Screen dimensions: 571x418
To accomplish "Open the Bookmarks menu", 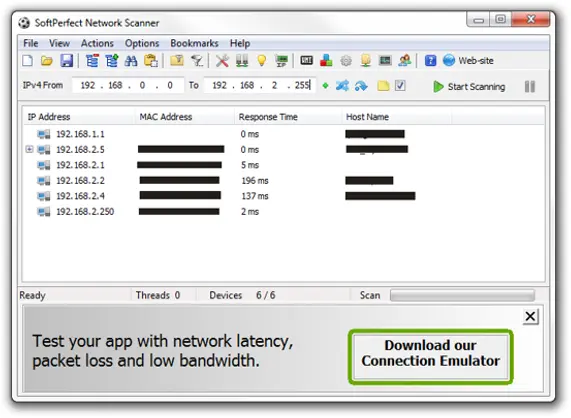I will click(194, 43).
